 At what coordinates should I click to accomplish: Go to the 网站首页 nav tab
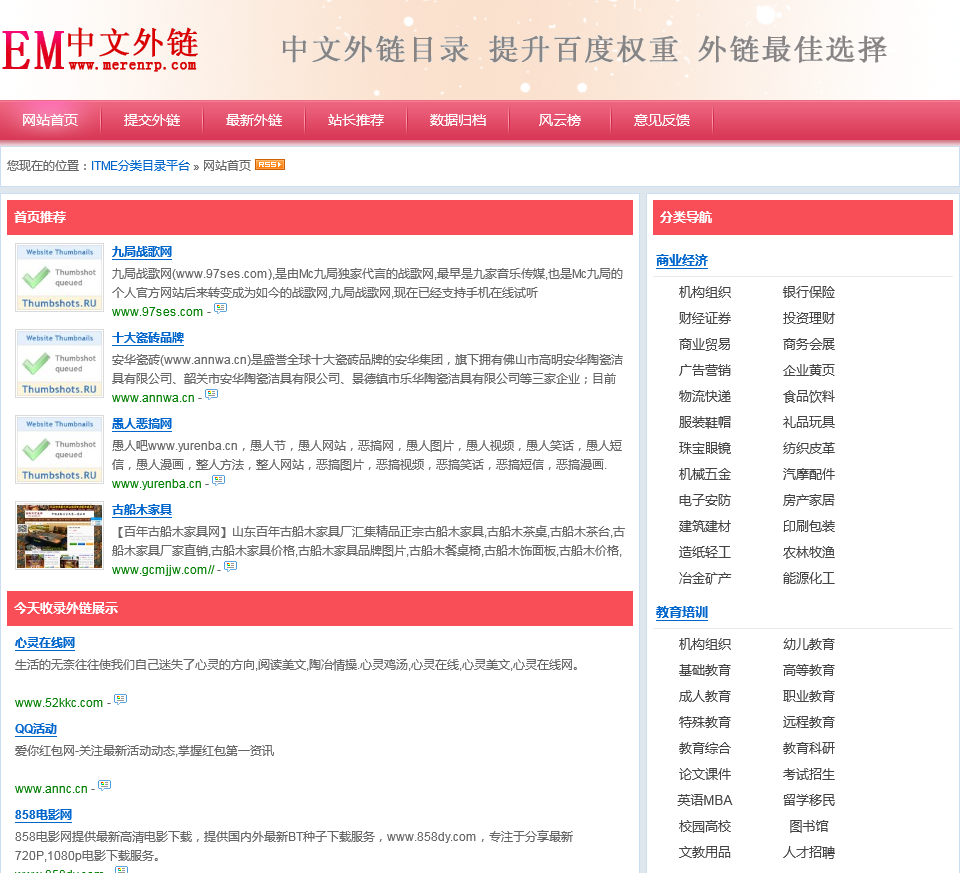click(x=50, y=120)
